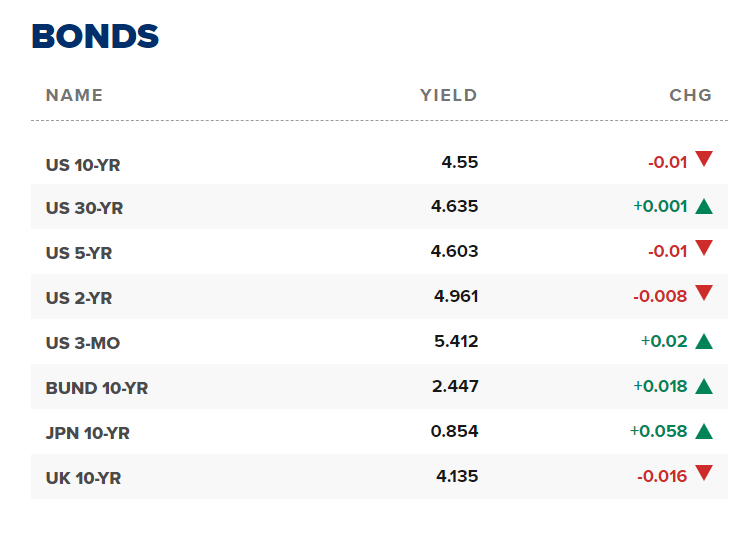The height and width of the screenshot is (534, 754).
Task: Select the UK 10-YR bond name
Action: coord(83,478)
